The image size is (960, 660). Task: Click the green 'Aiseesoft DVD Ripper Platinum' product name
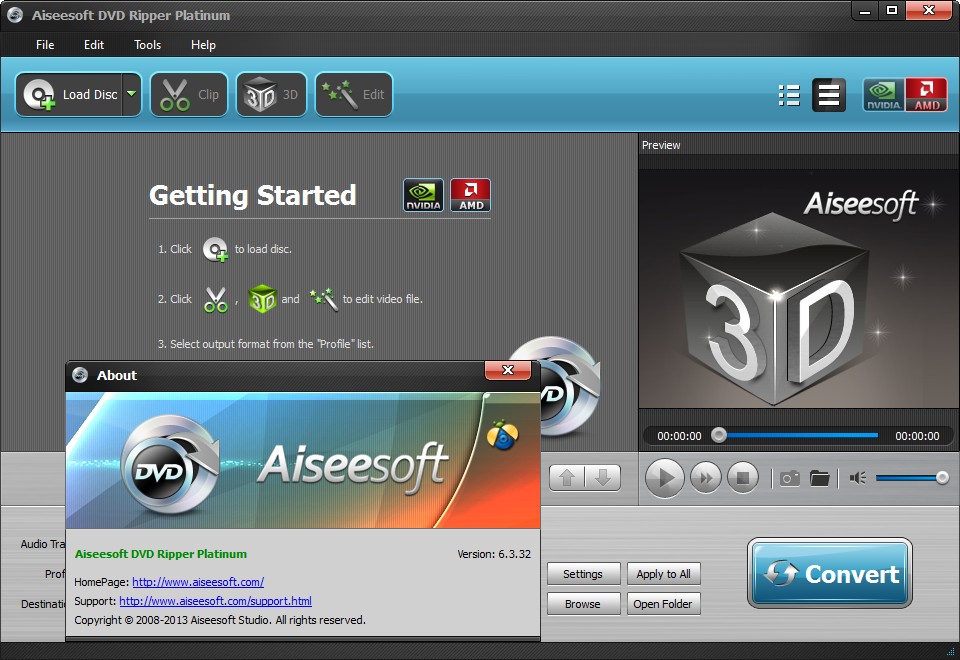point(161,553)
